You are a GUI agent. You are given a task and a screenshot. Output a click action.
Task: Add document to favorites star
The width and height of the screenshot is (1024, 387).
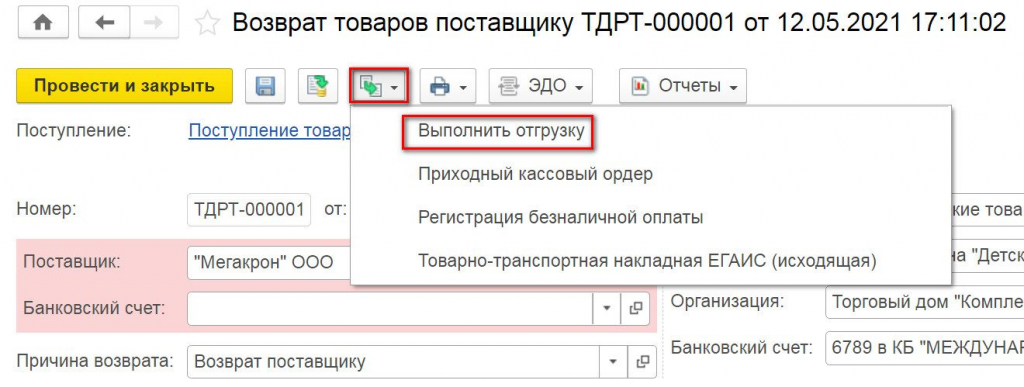(x=208, y=23)
